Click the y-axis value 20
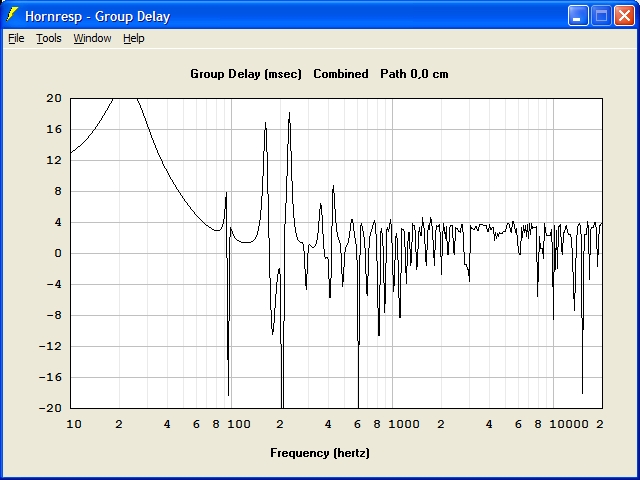This screenshot has height=480, width=640. click(53, 98)
